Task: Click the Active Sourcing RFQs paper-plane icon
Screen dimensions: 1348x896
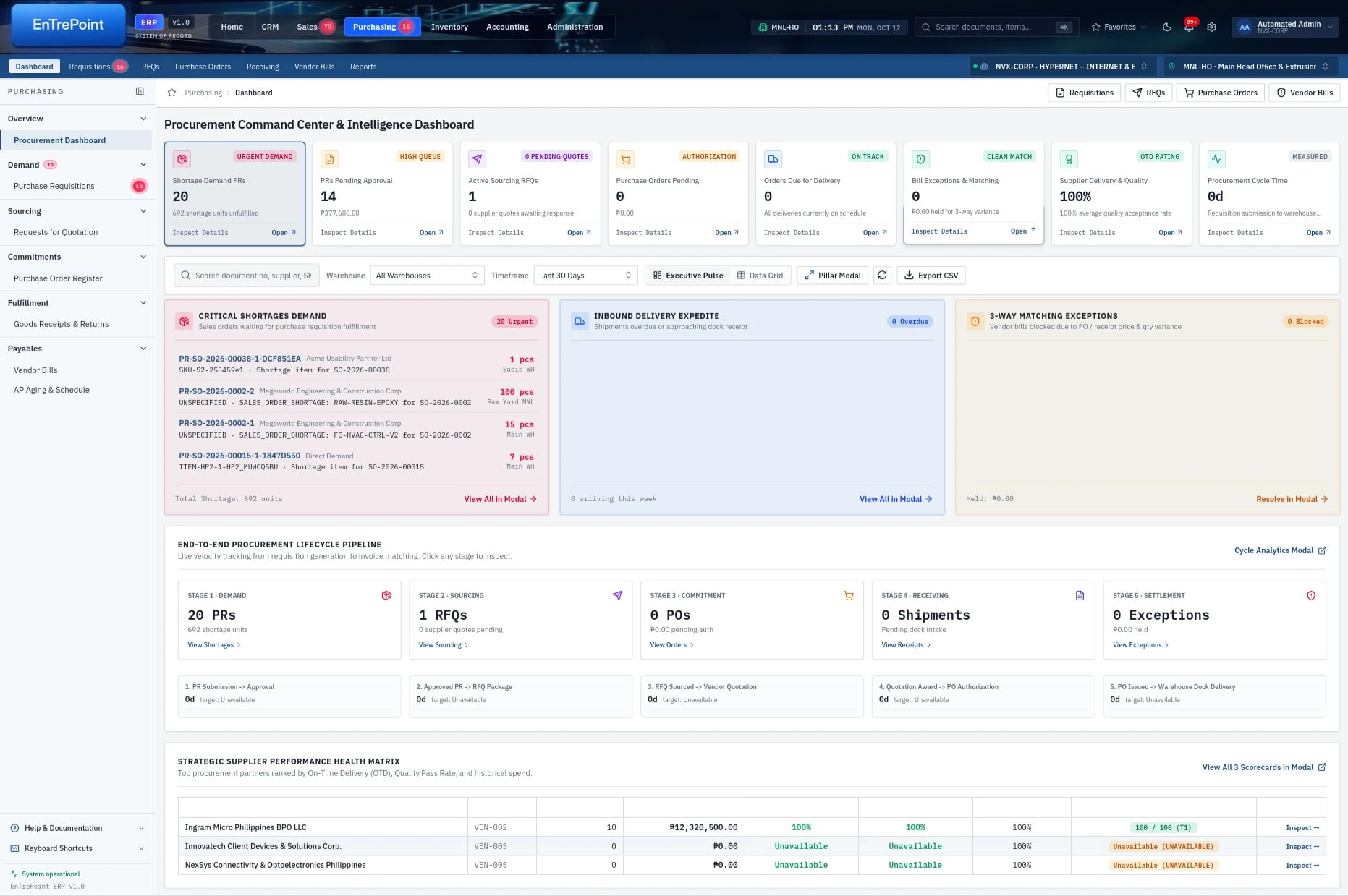Action: click(x=478, y=158)
